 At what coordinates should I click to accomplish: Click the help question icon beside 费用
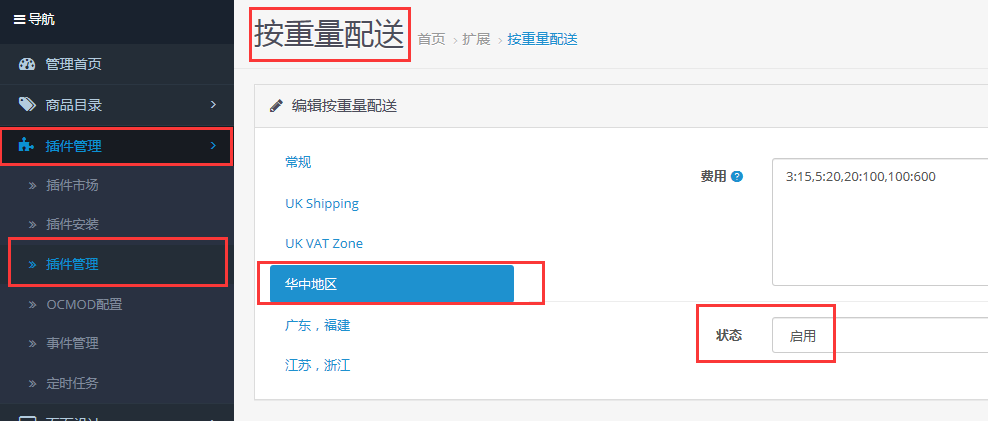[737, 177]
